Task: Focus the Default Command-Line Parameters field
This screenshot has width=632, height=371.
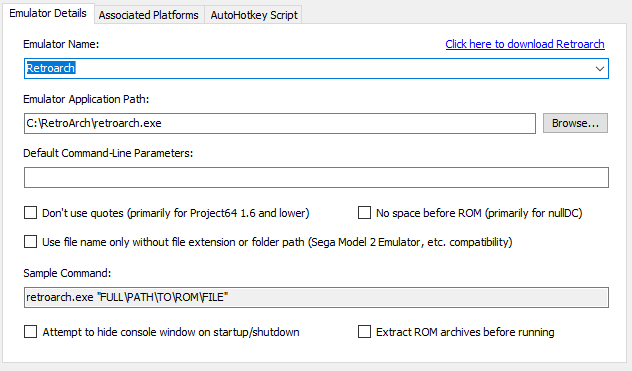Action: [316, 177]
